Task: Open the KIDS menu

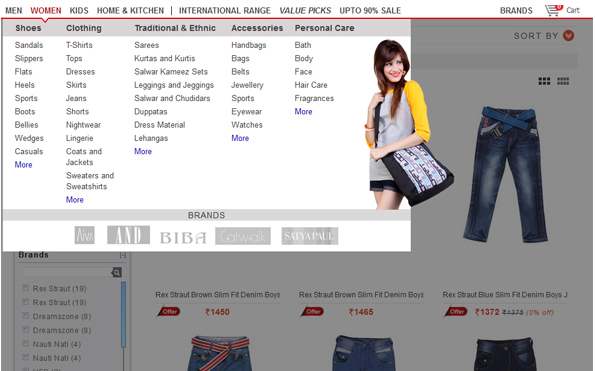Action: [x=79, y=11]
